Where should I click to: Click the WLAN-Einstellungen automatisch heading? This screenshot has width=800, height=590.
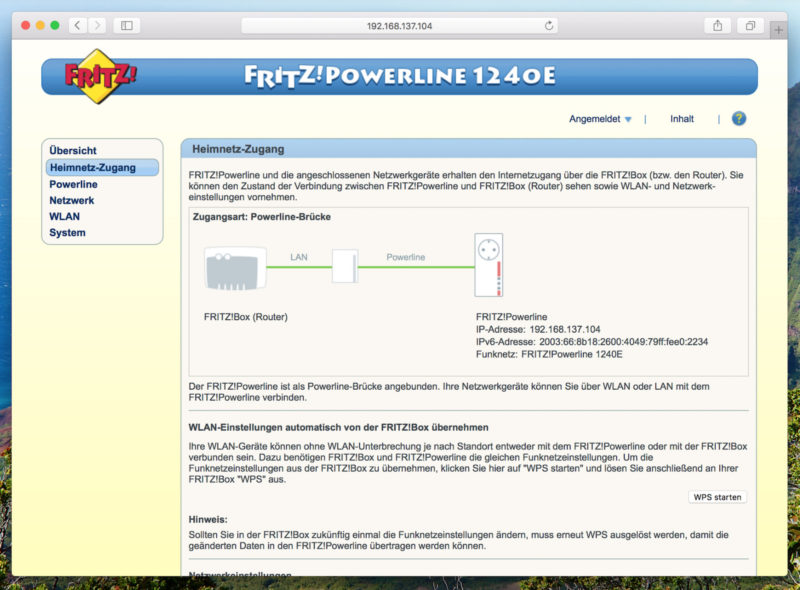(x=338, y=428)
